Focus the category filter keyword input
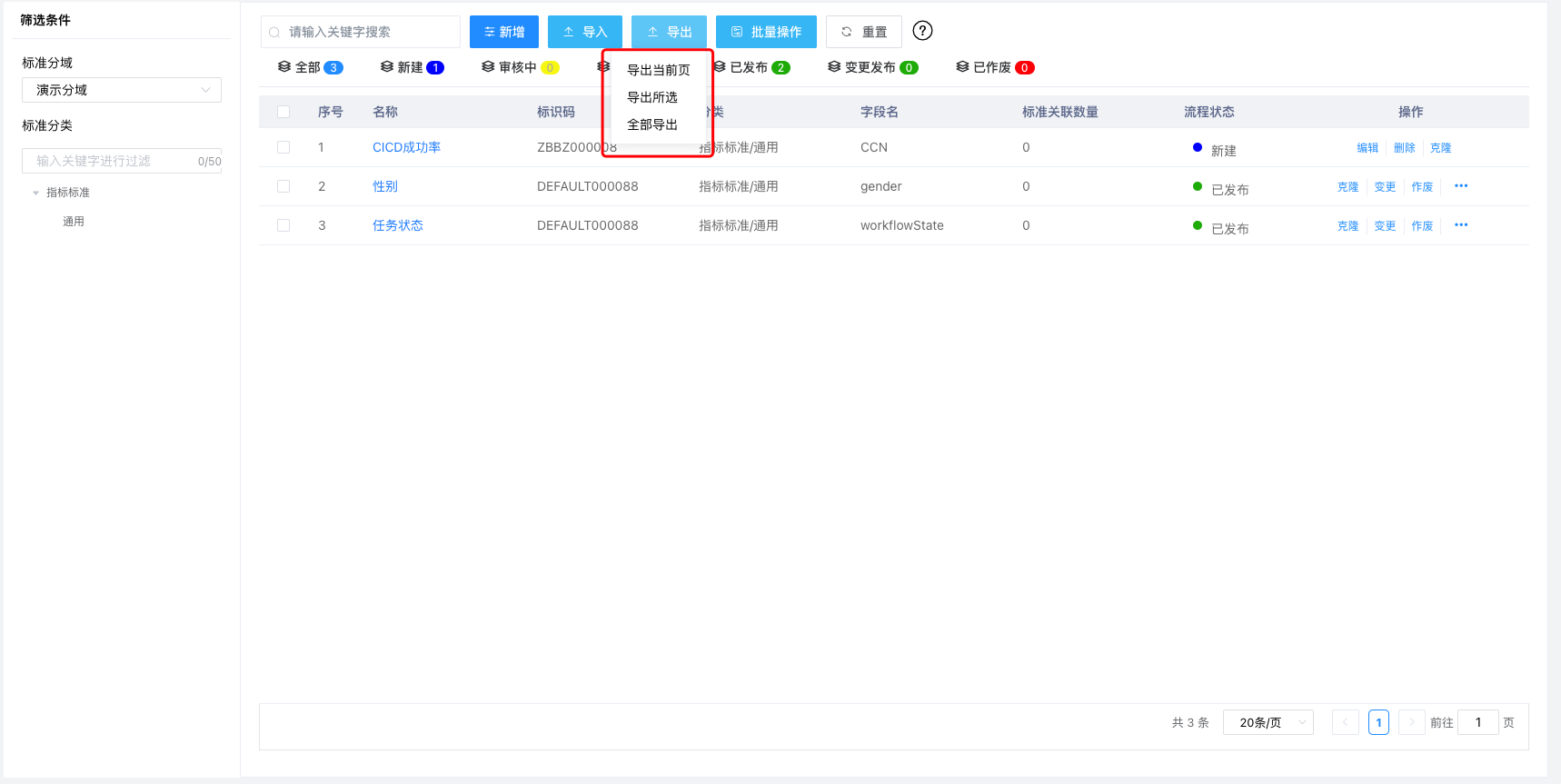The image size is (1561, 784). [122, 161]
